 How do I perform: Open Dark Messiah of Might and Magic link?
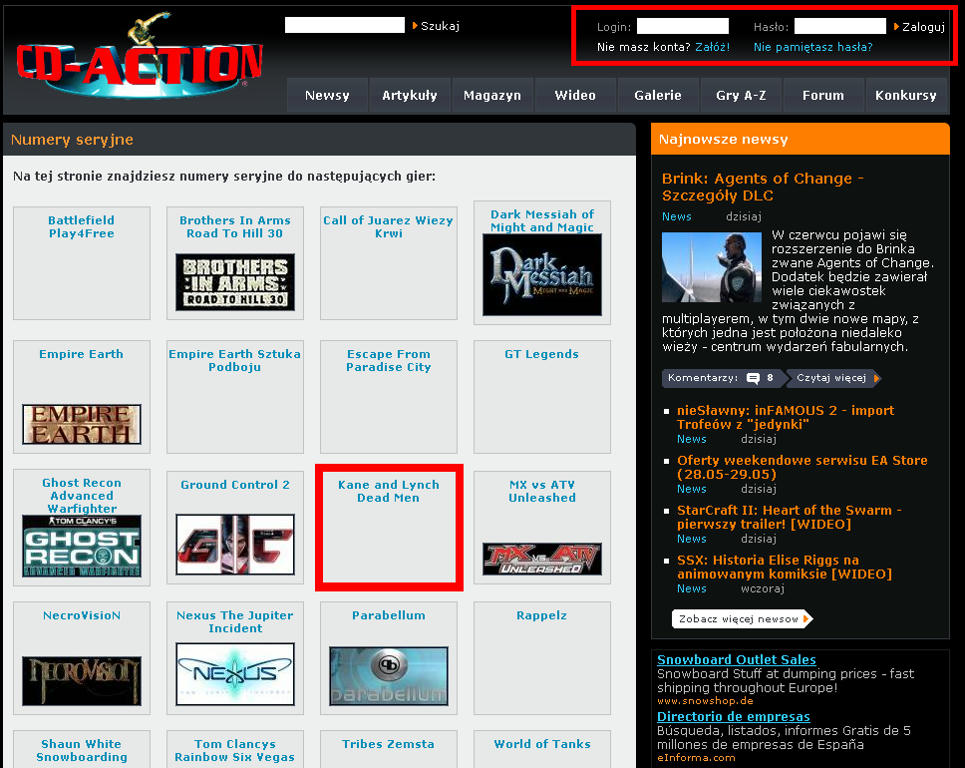[x=542, y=221]
